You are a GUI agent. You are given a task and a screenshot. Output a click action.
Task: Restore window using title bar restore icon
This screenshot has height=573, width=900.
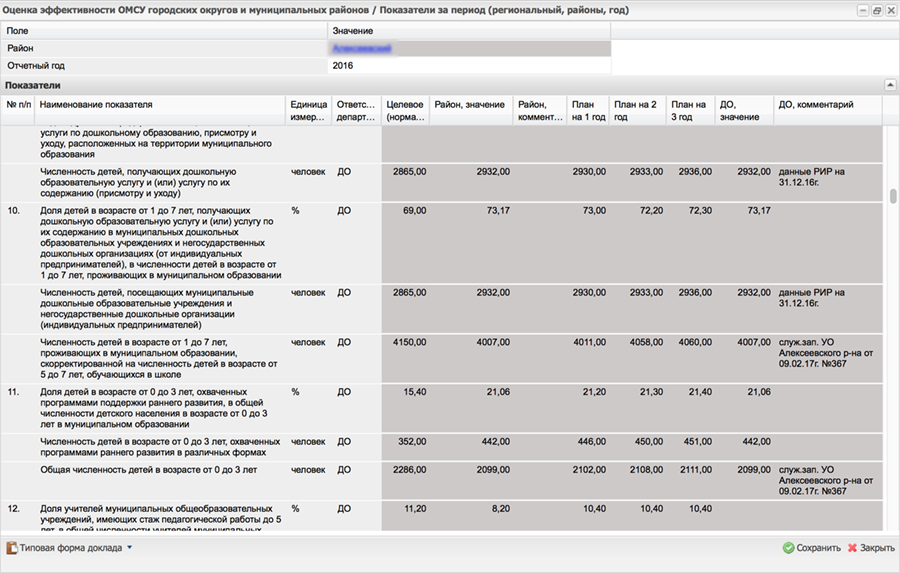[x=876, y=11]
